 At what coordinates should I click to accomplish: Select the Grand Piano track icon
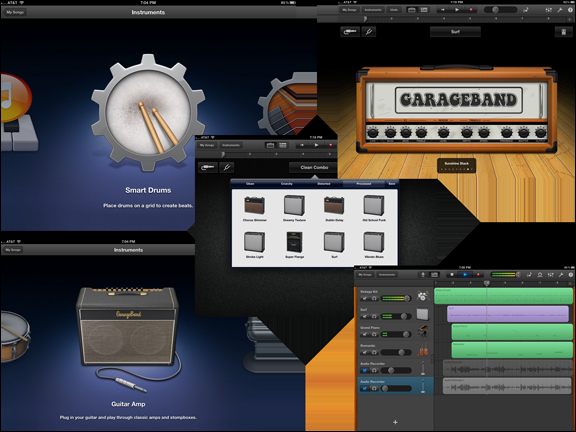coord(423,332)
